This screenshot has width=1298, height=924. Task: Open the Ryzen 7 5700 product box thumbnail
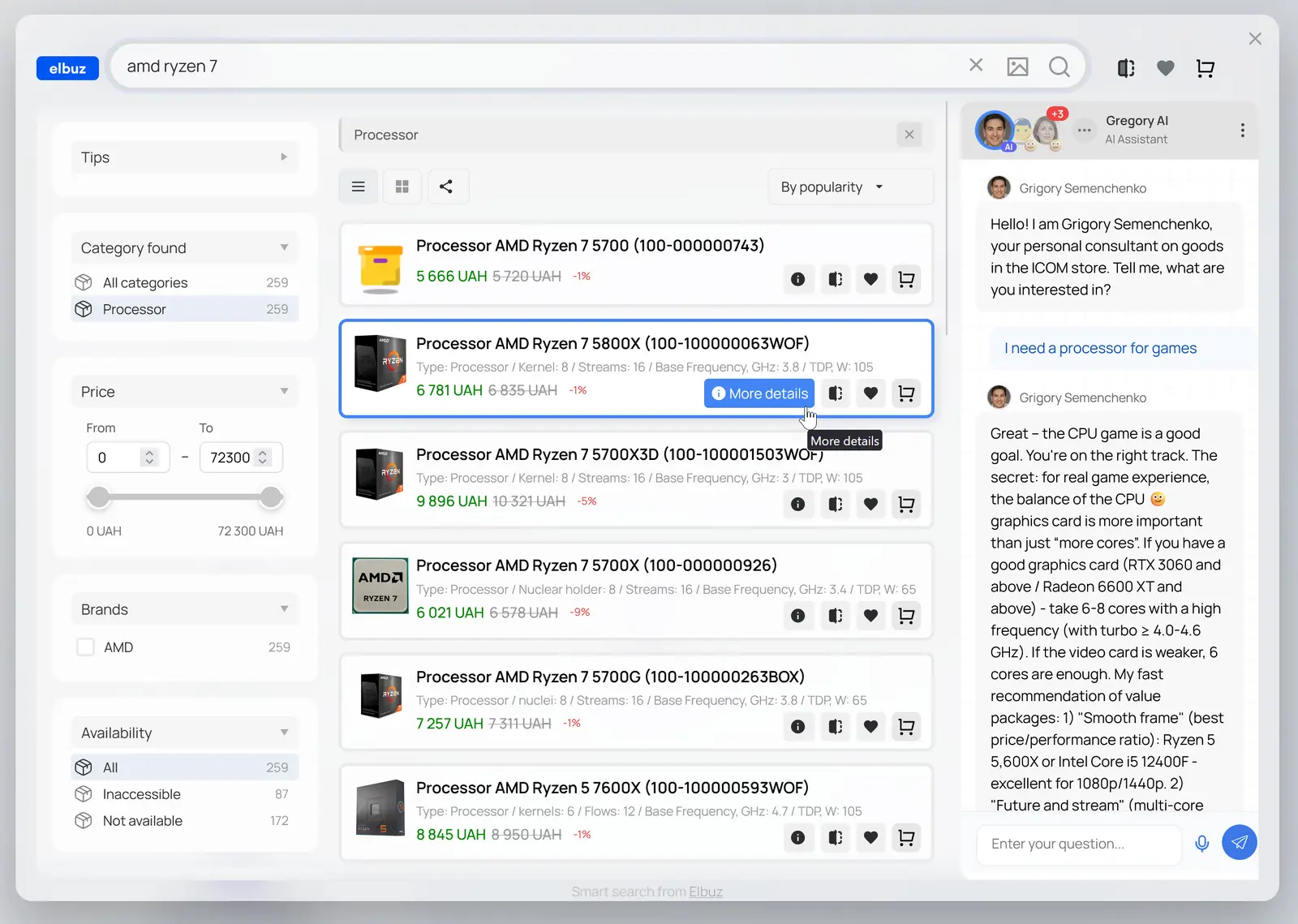tap(380, 269)
